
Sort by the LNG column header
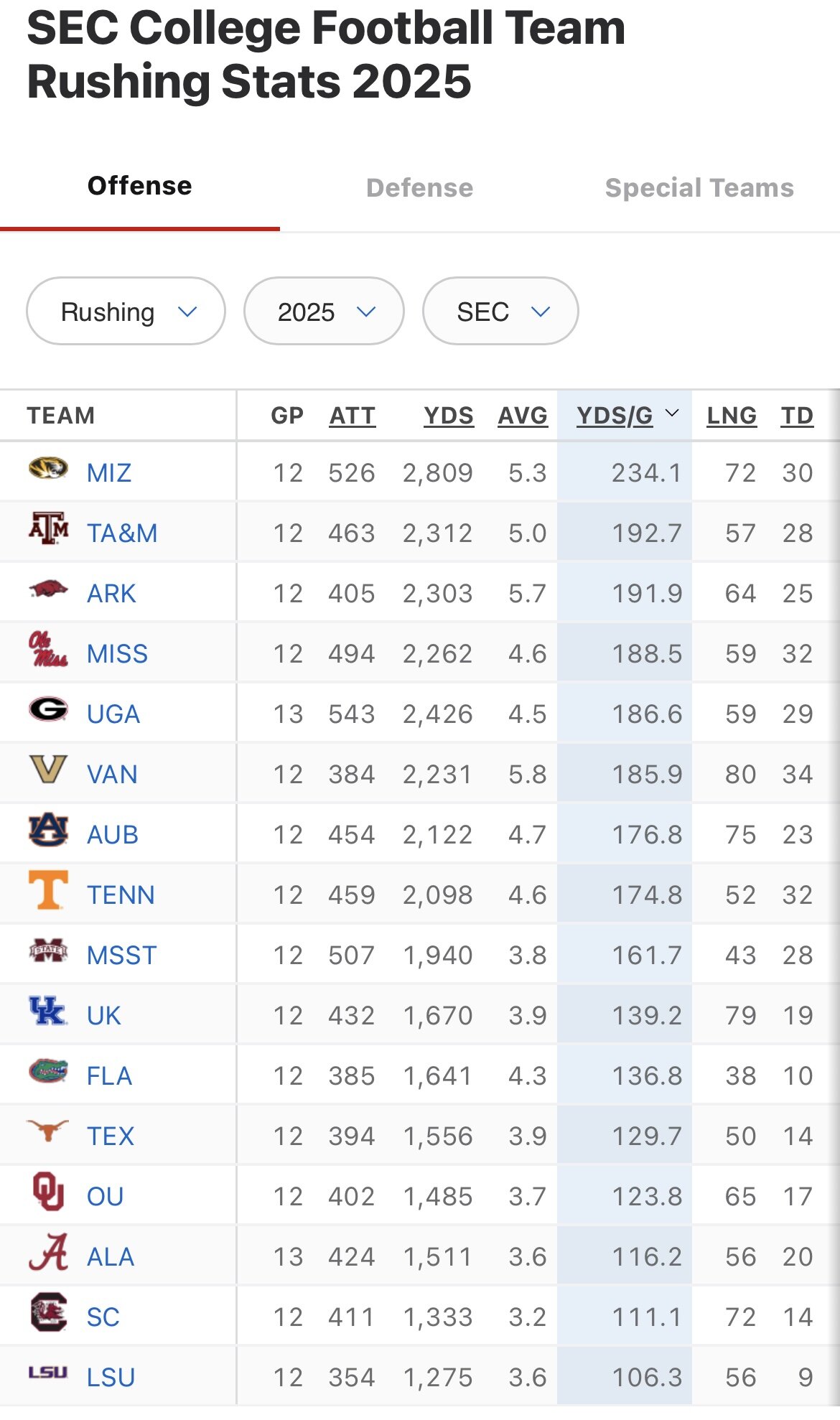tap(732, 416)
